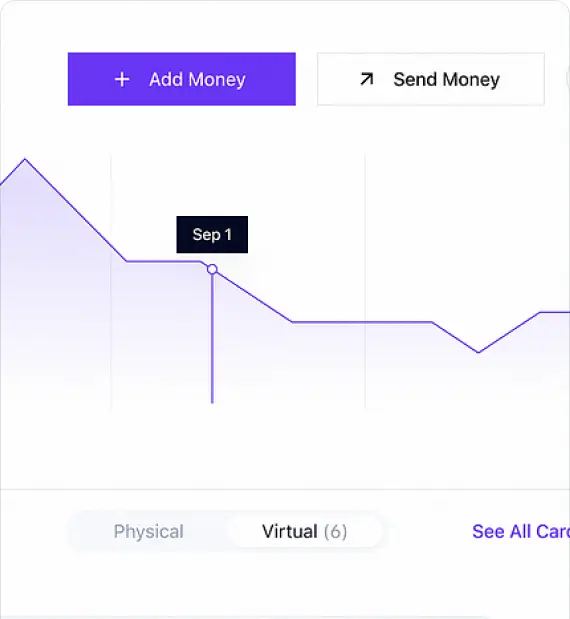The image size is (570, 619).
Task: Open the See All Cards link
Action: click(x=521, y=531)
